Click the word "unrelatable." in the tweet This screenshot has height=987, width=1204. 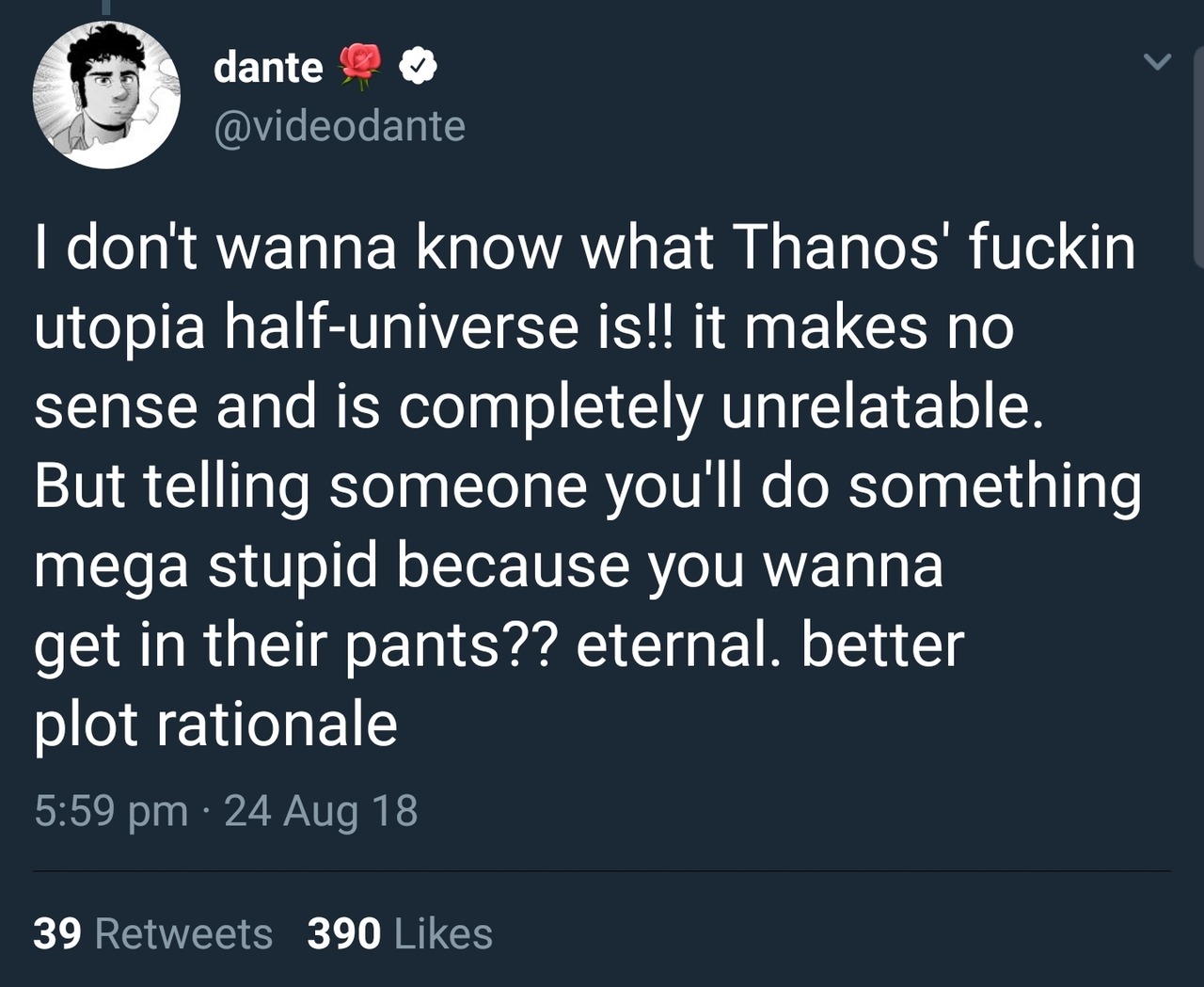pyautogui.click(x=882, y=406)
